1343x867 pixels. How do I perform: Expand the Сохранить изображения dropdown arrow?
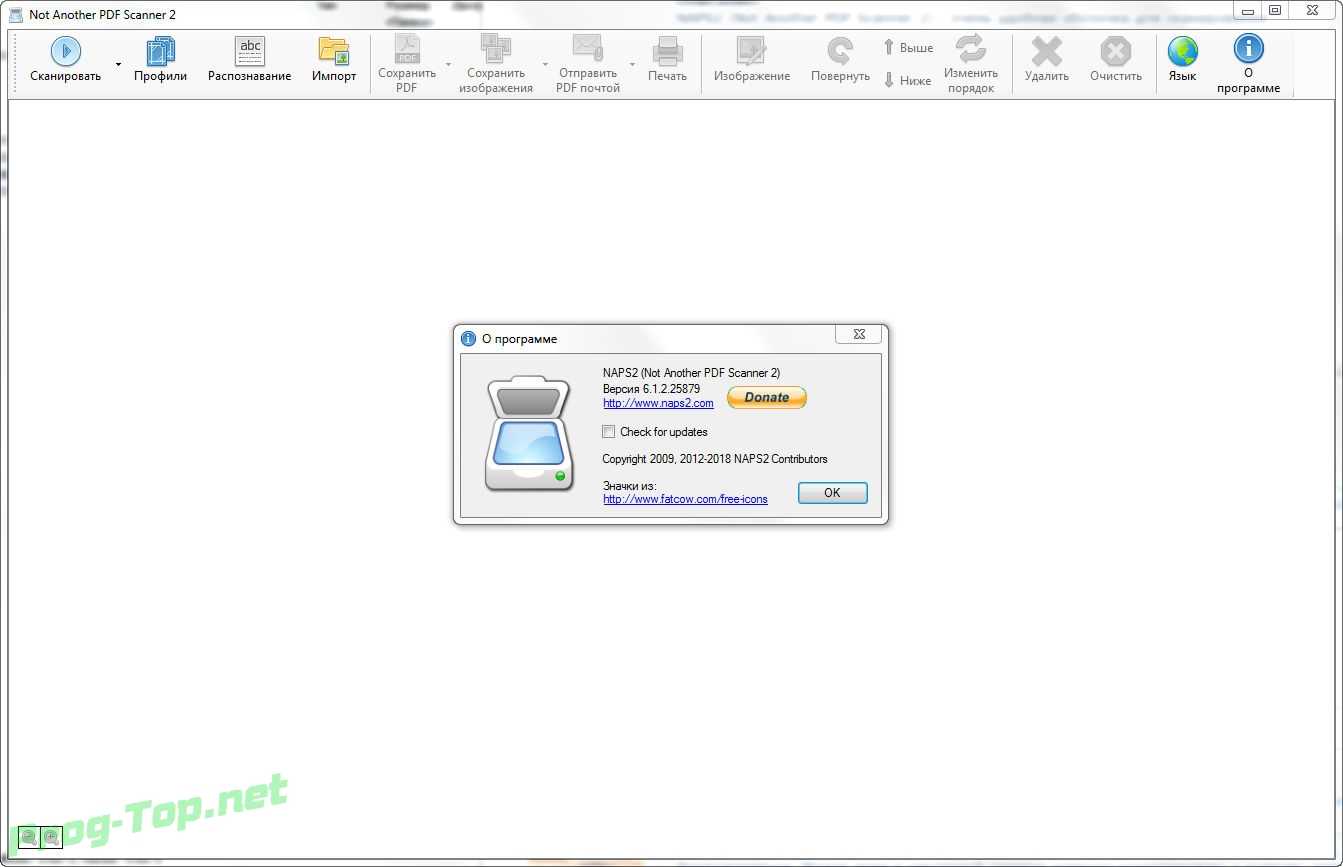545,64
